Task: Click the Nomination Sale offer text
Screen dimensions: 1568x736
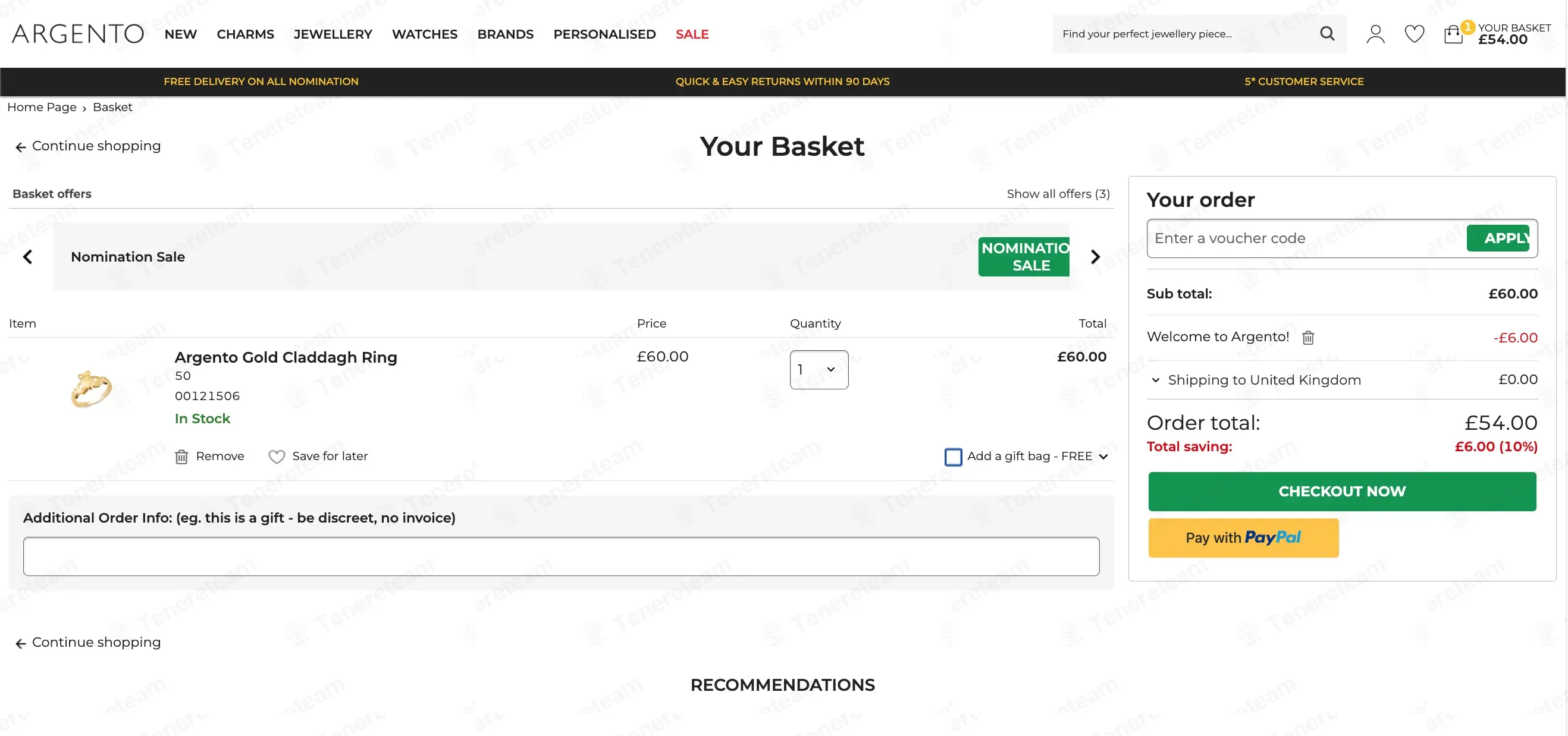Action: coord(128,257)
